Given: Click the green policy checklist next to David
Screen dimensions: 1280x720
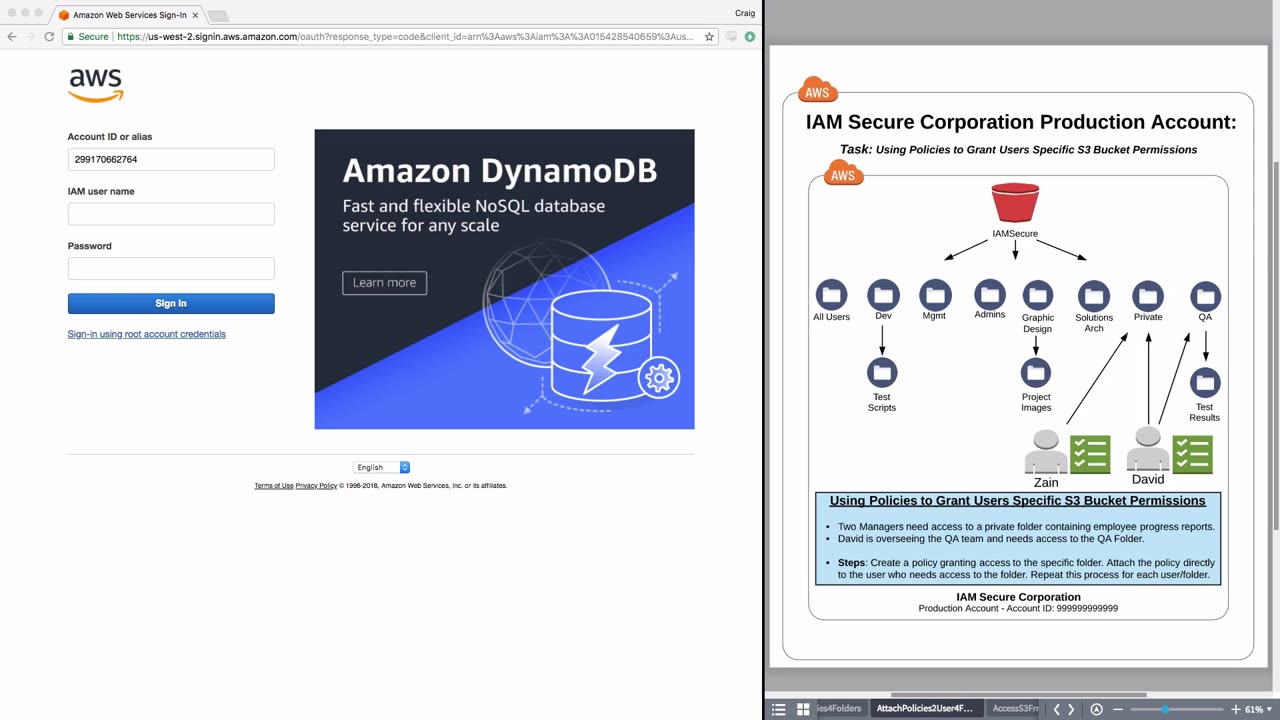Looking at the screenshot, I should pos(1192,454).
